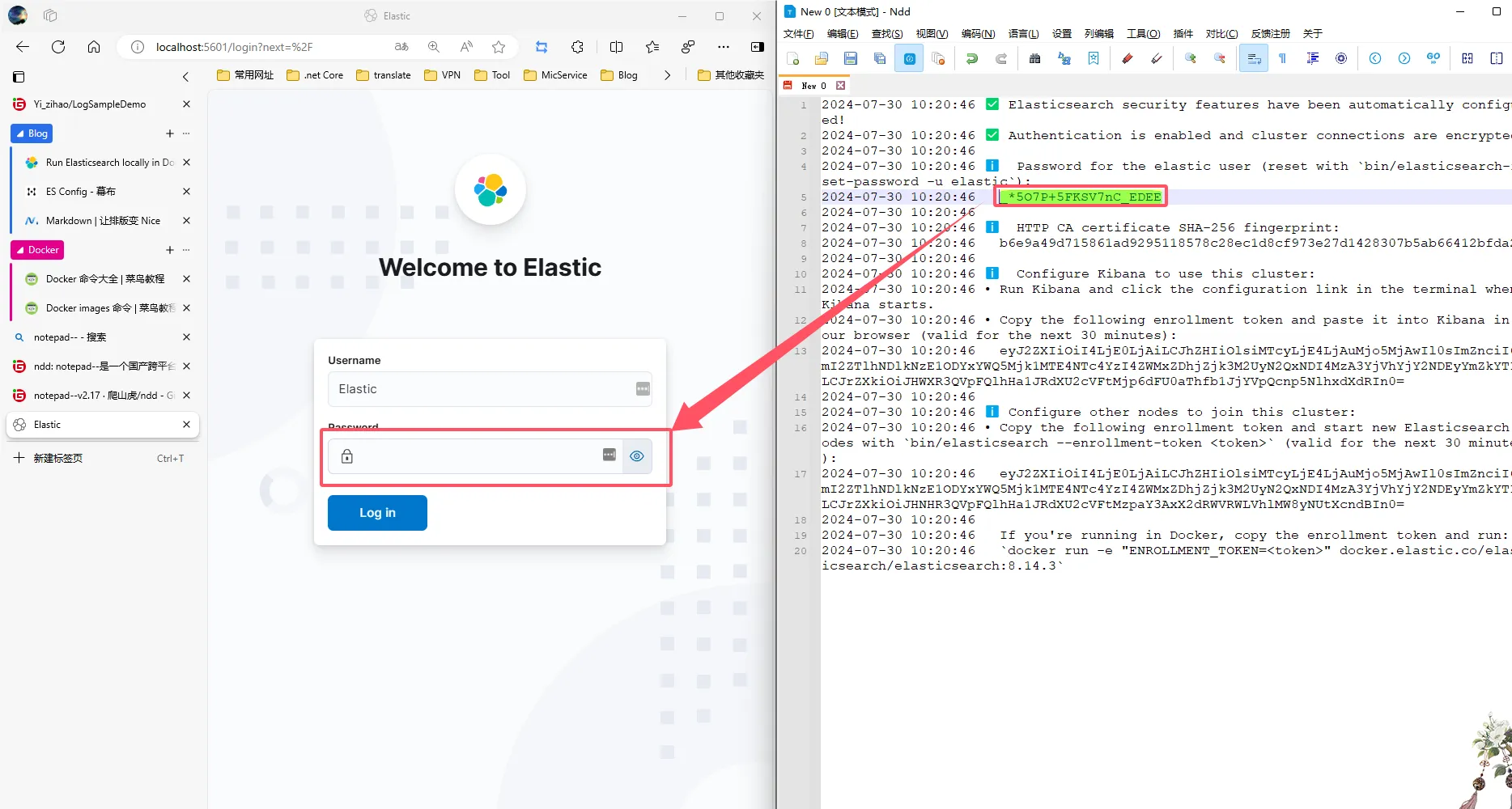This screenshot has height=809, width=1512.
Task: Open the .net Core bookmarks folder
Action: pos(316,75)
